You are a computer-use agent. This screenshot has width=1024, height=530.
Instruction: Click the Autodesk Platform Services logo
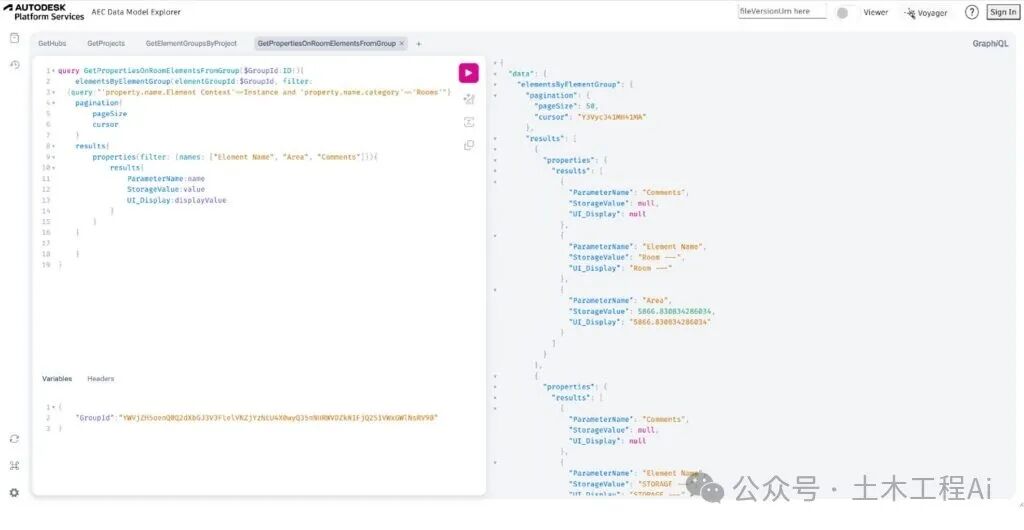tap(44, 12)
